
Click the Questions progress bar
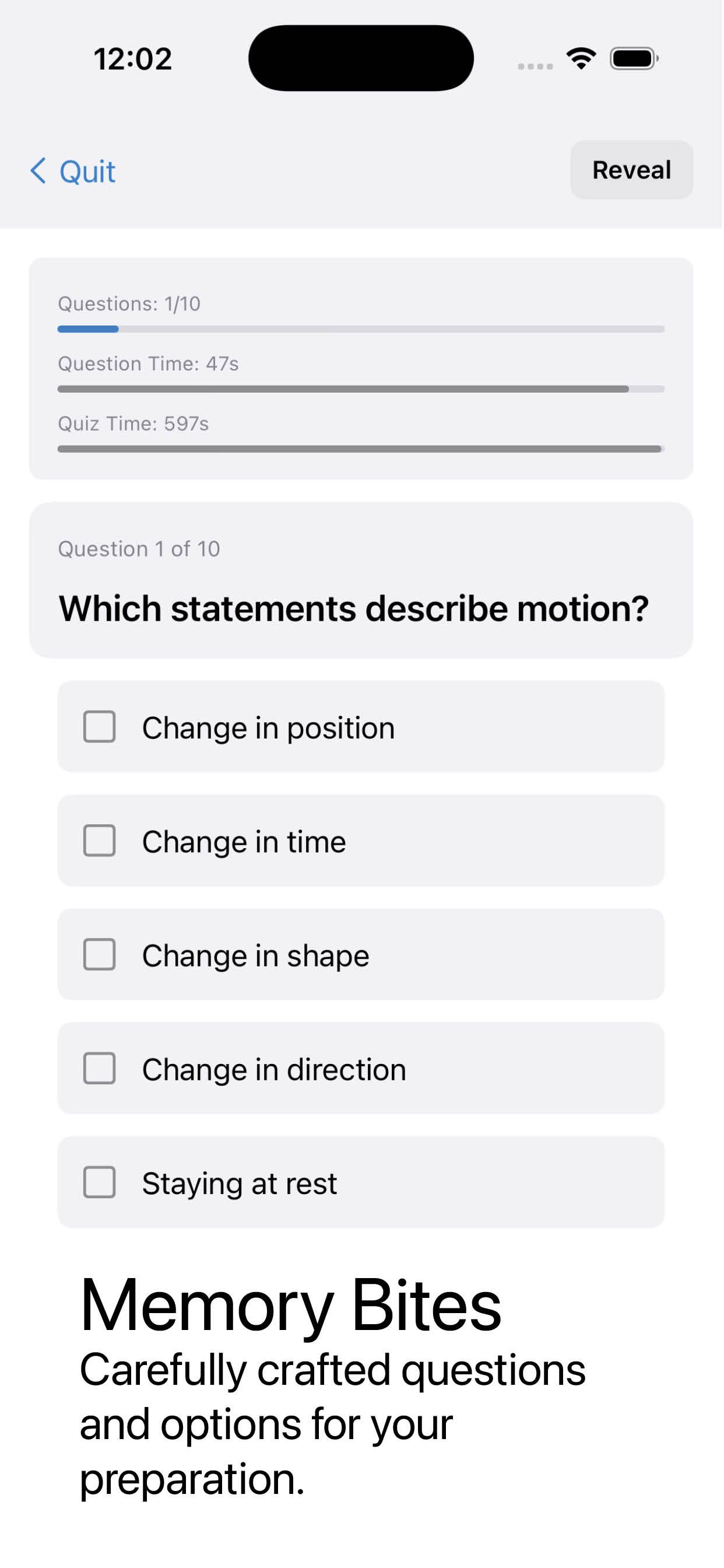(361, 330)
